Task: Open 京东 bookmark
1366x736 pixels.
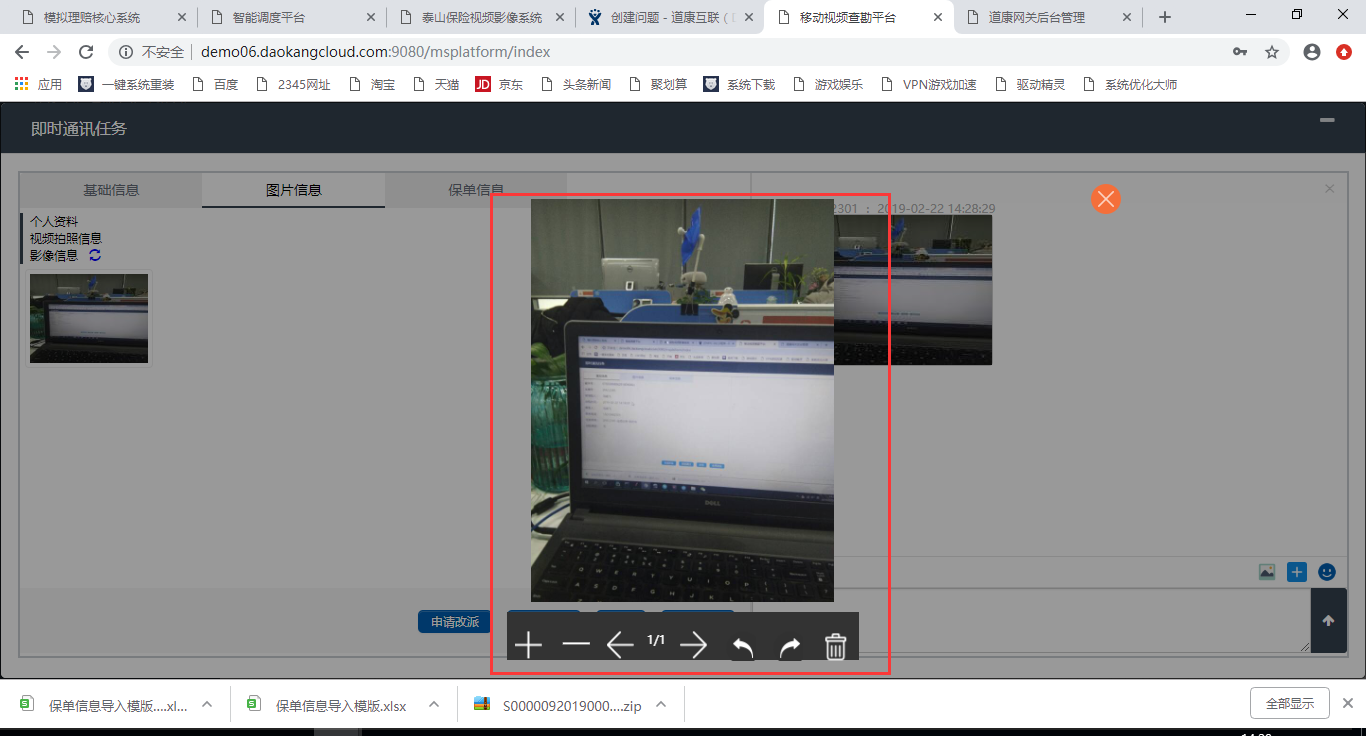Action: 499,84
